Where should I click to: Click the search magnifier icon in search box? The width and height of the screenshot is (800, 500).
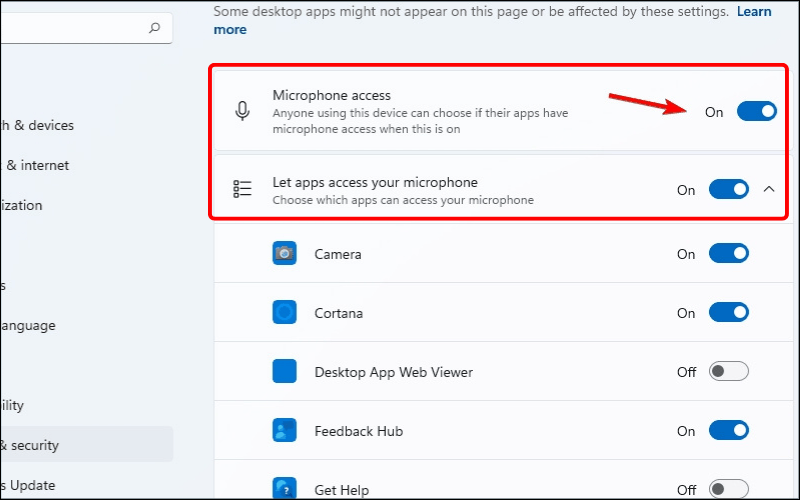click(154, 29)
